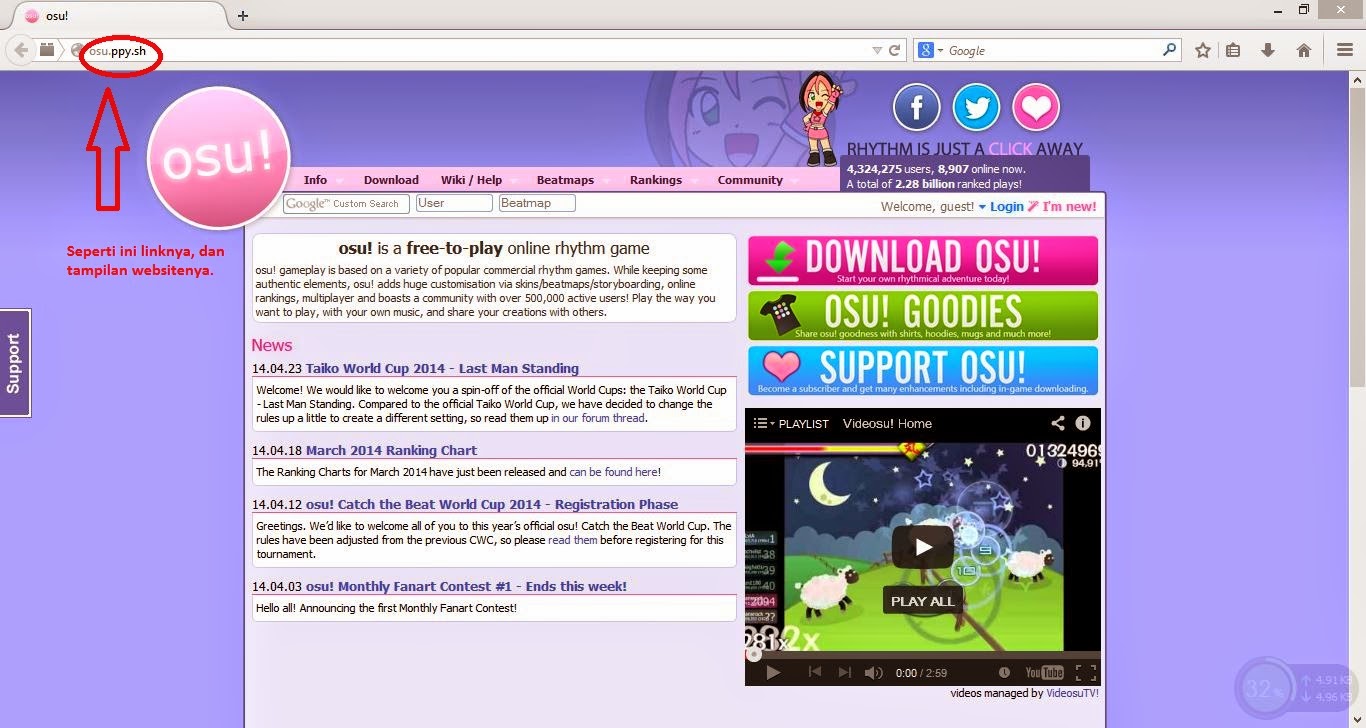
Task: Click the OSU! GOODIES banner
Action: tap(922, 316)
